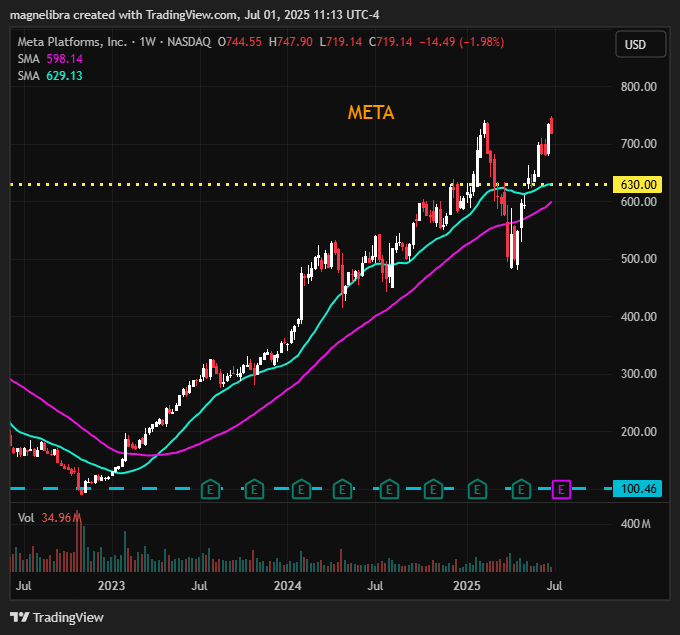
Task: Select the blue dashed horizontal line at 100.46
Action: [x=311, y=489]
